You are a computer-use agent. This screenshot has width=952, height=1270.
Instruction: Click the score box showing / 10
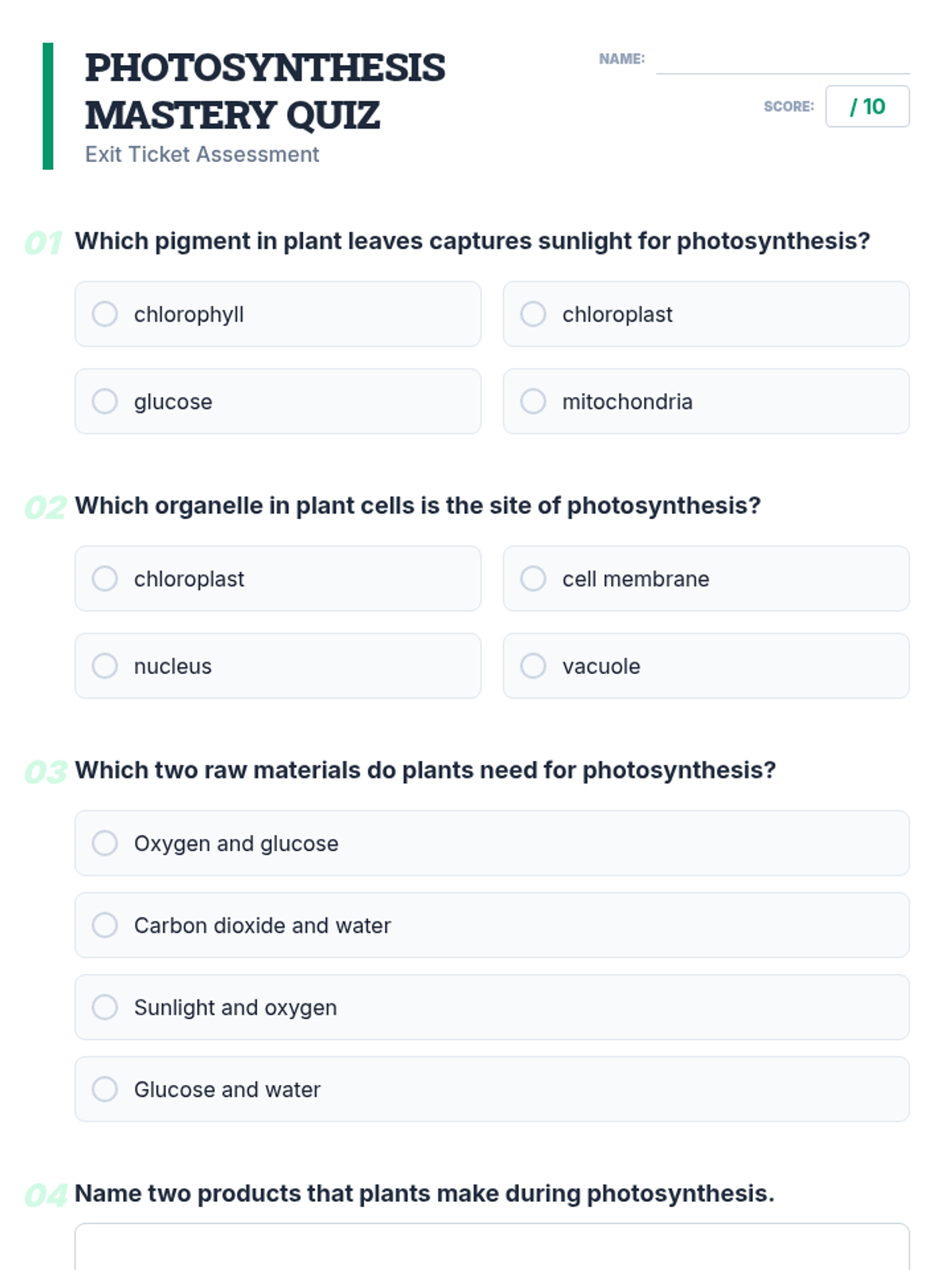tap(867, 106)
